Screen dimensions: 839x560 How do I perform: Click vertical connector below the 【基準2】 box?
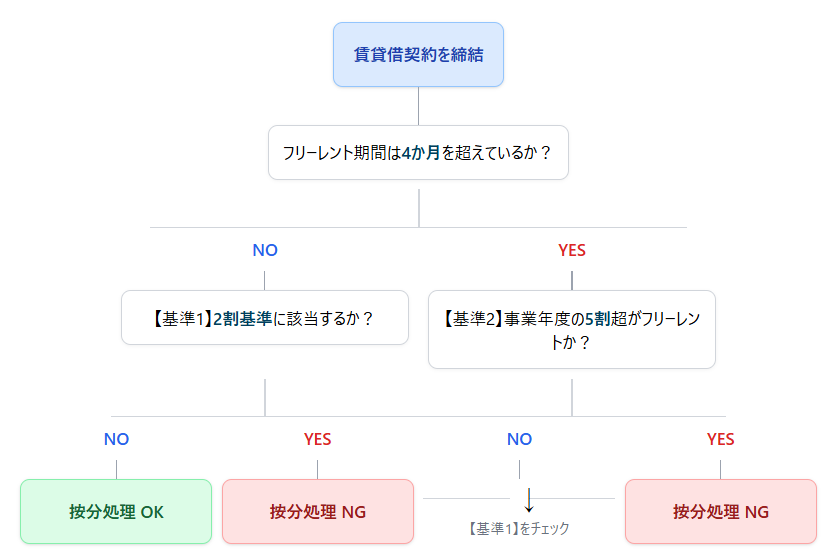[572, 396]
